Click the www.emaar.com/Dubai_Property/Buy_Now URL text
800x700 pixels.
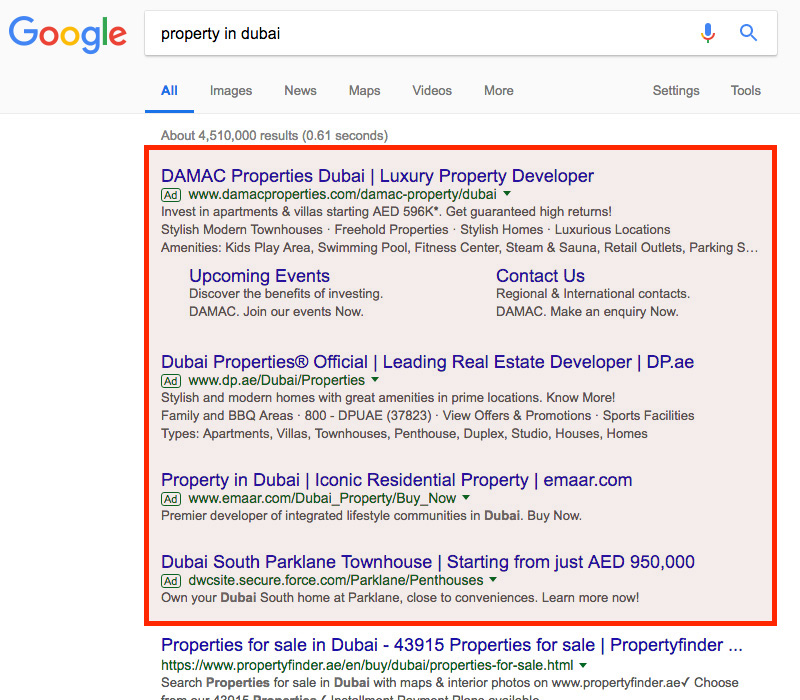[x=322, y=498]
